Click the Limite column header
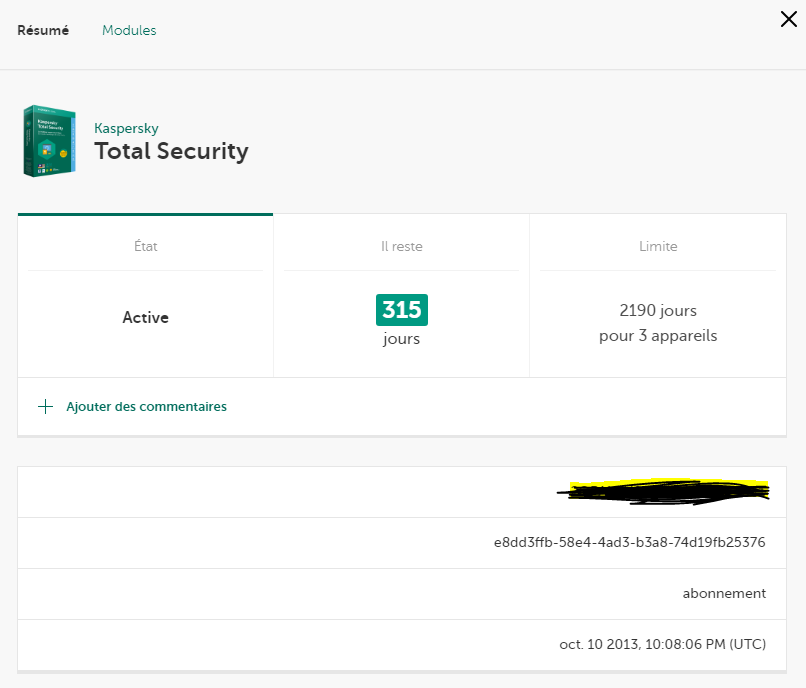 (658, 246)
